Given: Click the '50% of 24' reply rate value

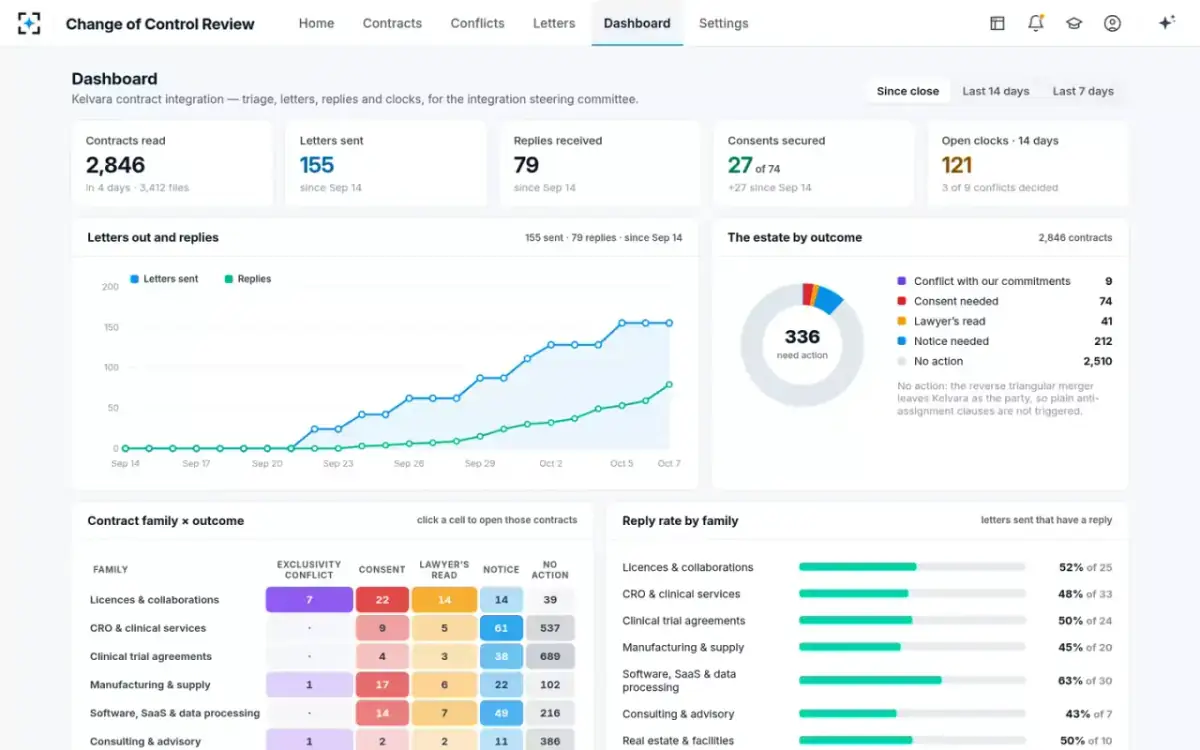Looking at the screenshot, I should pos(1085,620).
